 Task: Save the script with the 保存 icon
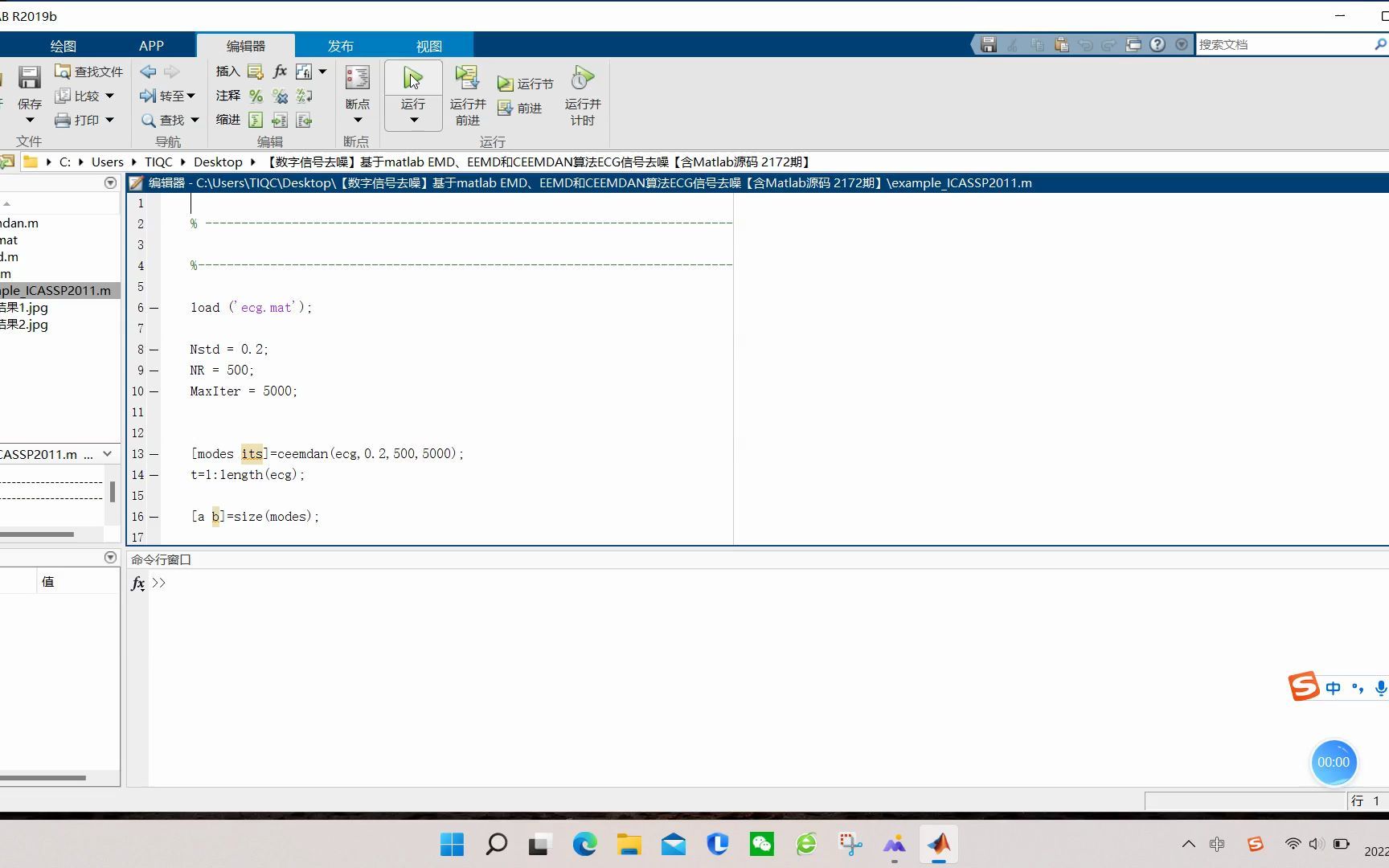pyautogui.click(x=29, y=78)
